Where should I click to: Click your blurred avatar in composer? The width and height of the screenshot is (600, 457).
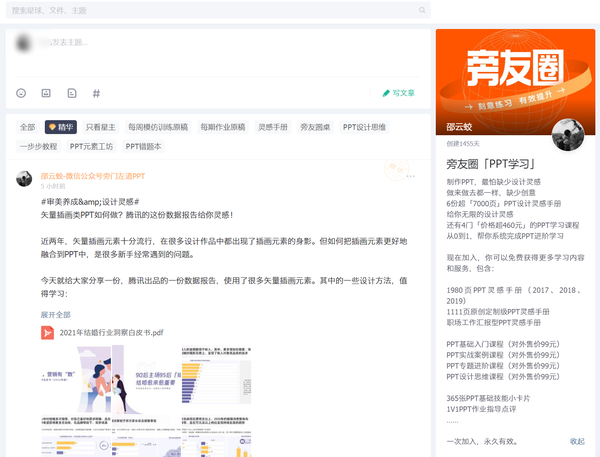(x=23, y=42)
